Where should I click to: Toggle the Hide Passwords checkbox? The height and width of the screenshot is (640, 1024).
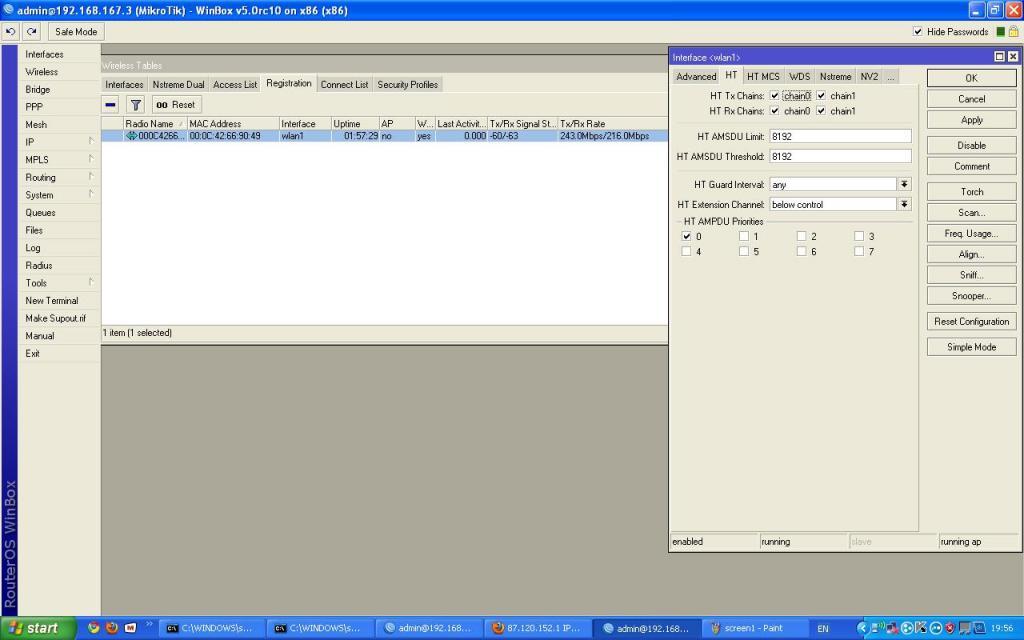coord(918,31)
